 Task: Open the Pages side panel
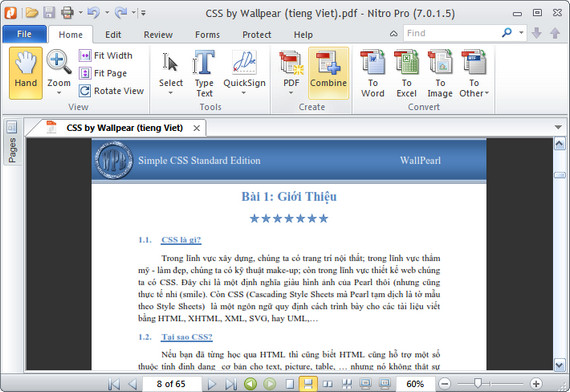tap(12, 143)
